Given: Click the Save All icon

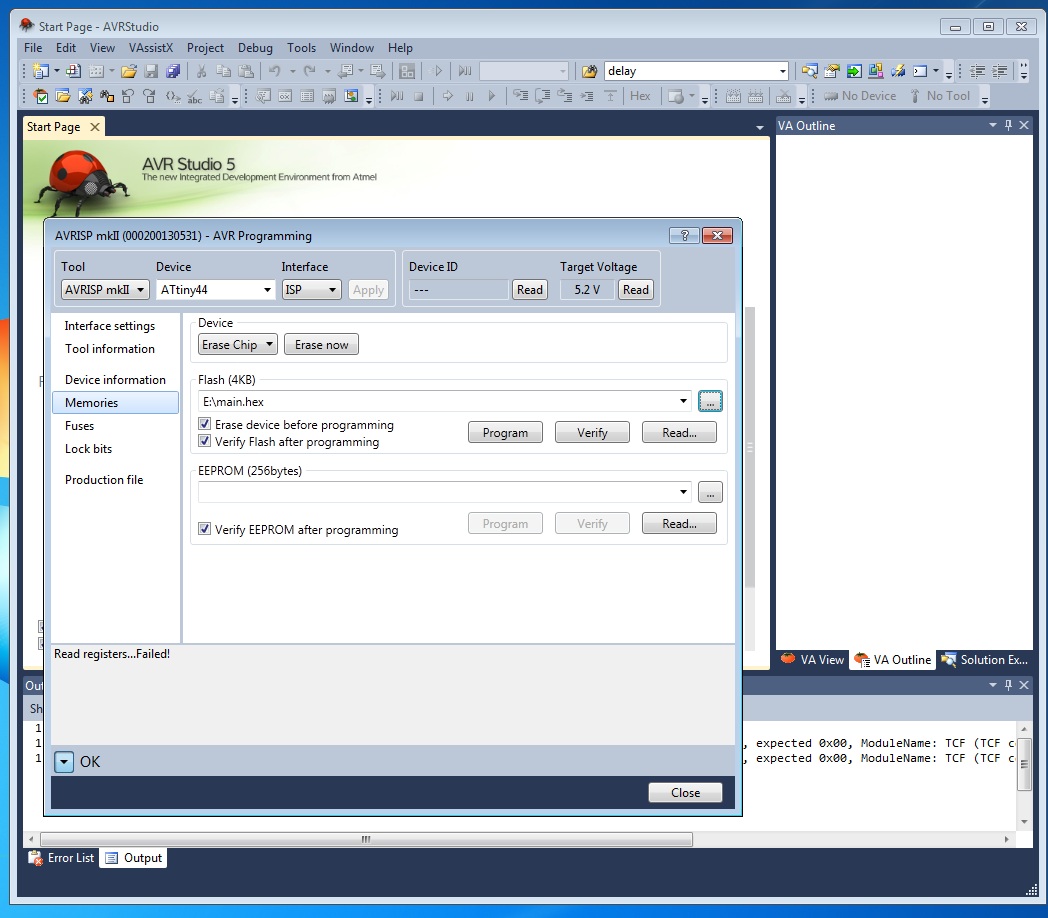Looking at the screenshot, I should 173,71.
